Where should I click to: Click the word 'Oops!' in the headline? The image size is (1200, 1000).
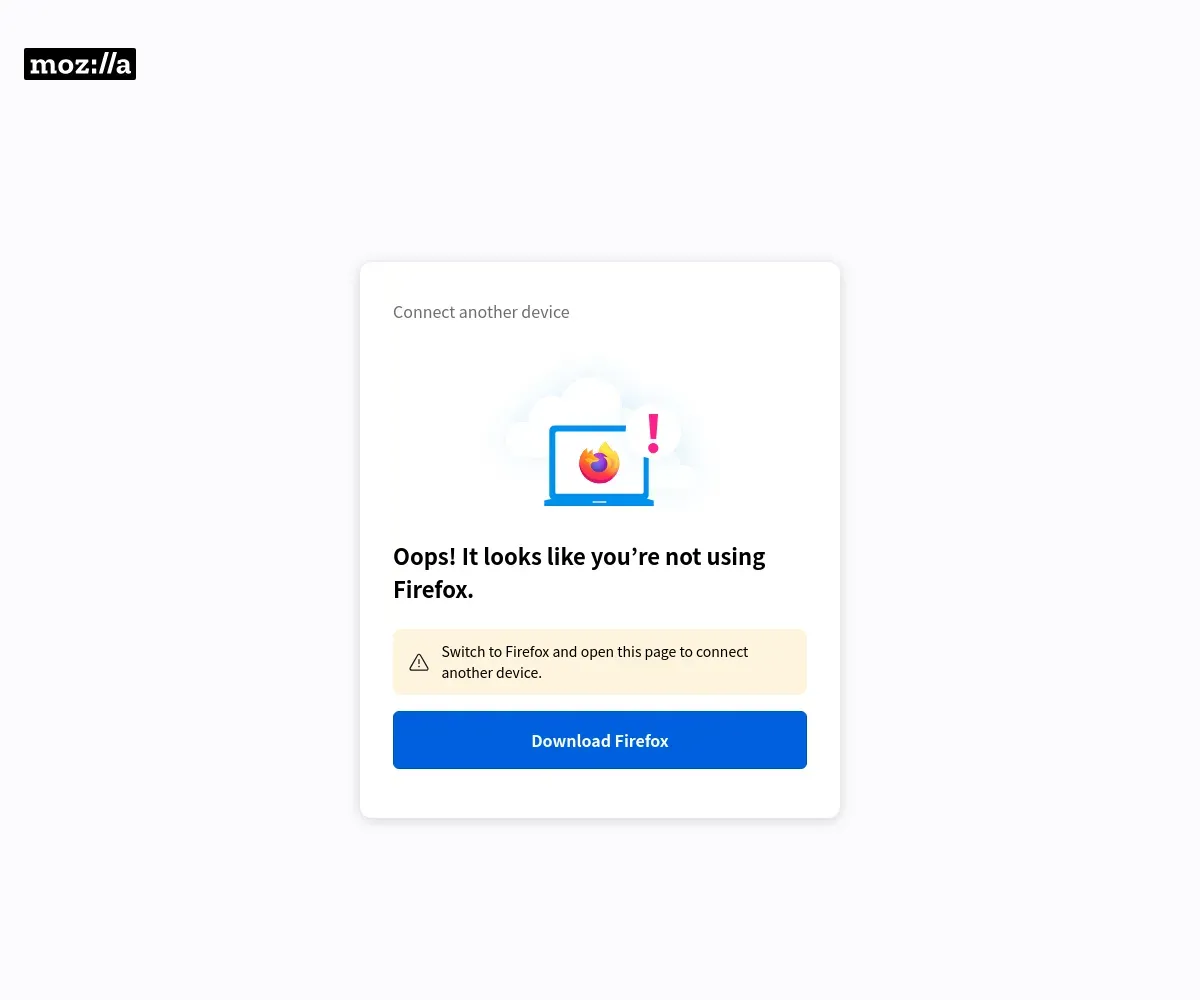point(424,557)
